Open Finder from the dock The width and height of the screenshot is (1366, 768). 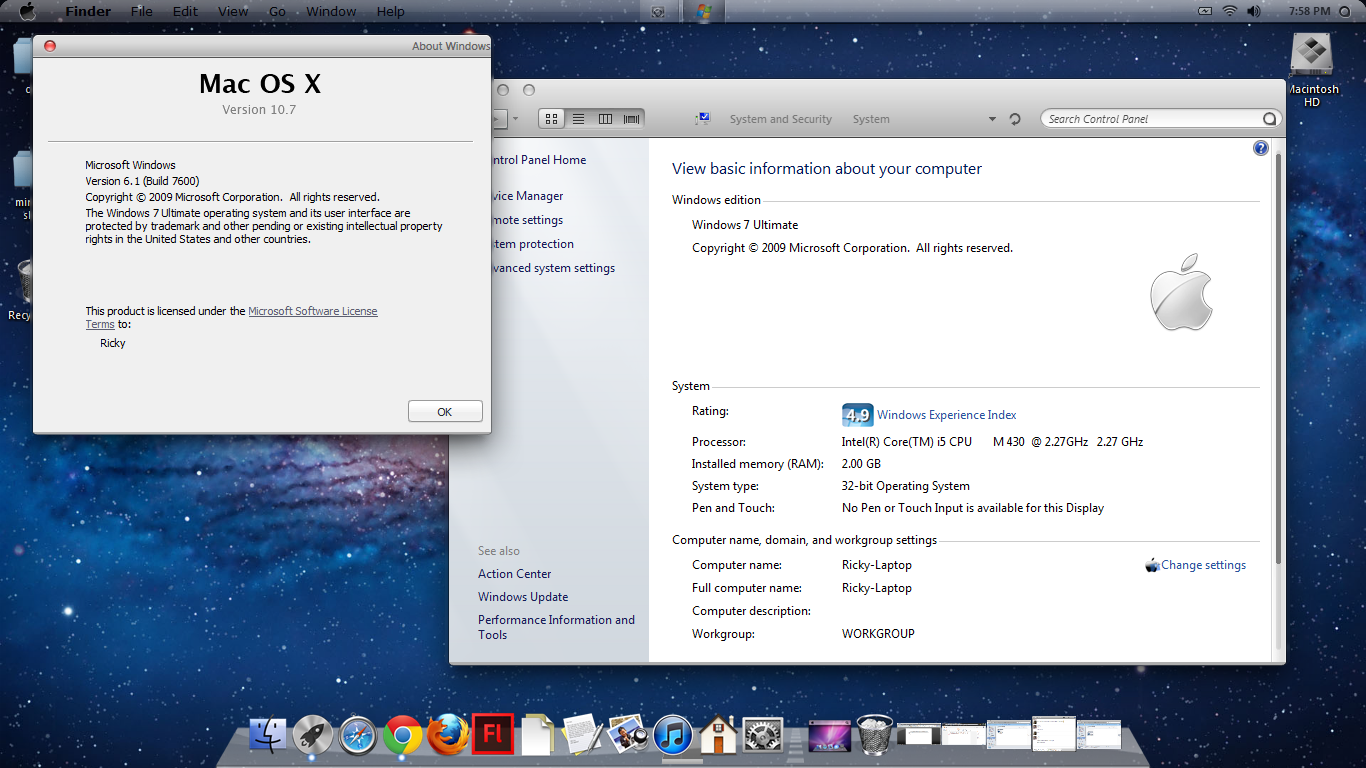coord(267,736)
